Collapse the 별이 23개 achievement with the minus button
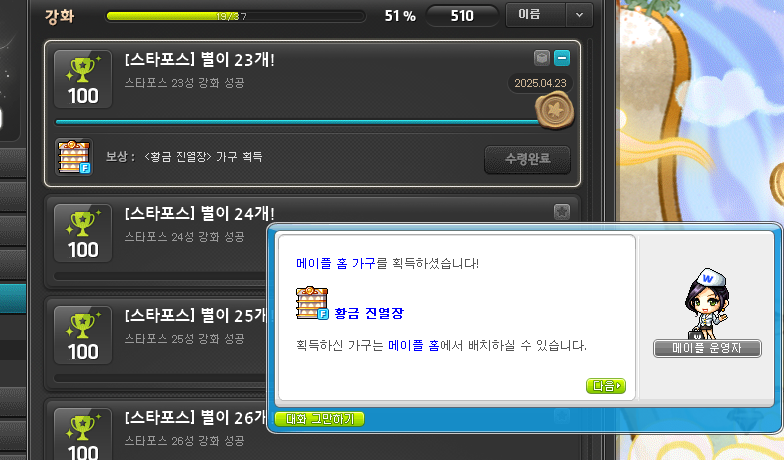 (x=562, y=58)
